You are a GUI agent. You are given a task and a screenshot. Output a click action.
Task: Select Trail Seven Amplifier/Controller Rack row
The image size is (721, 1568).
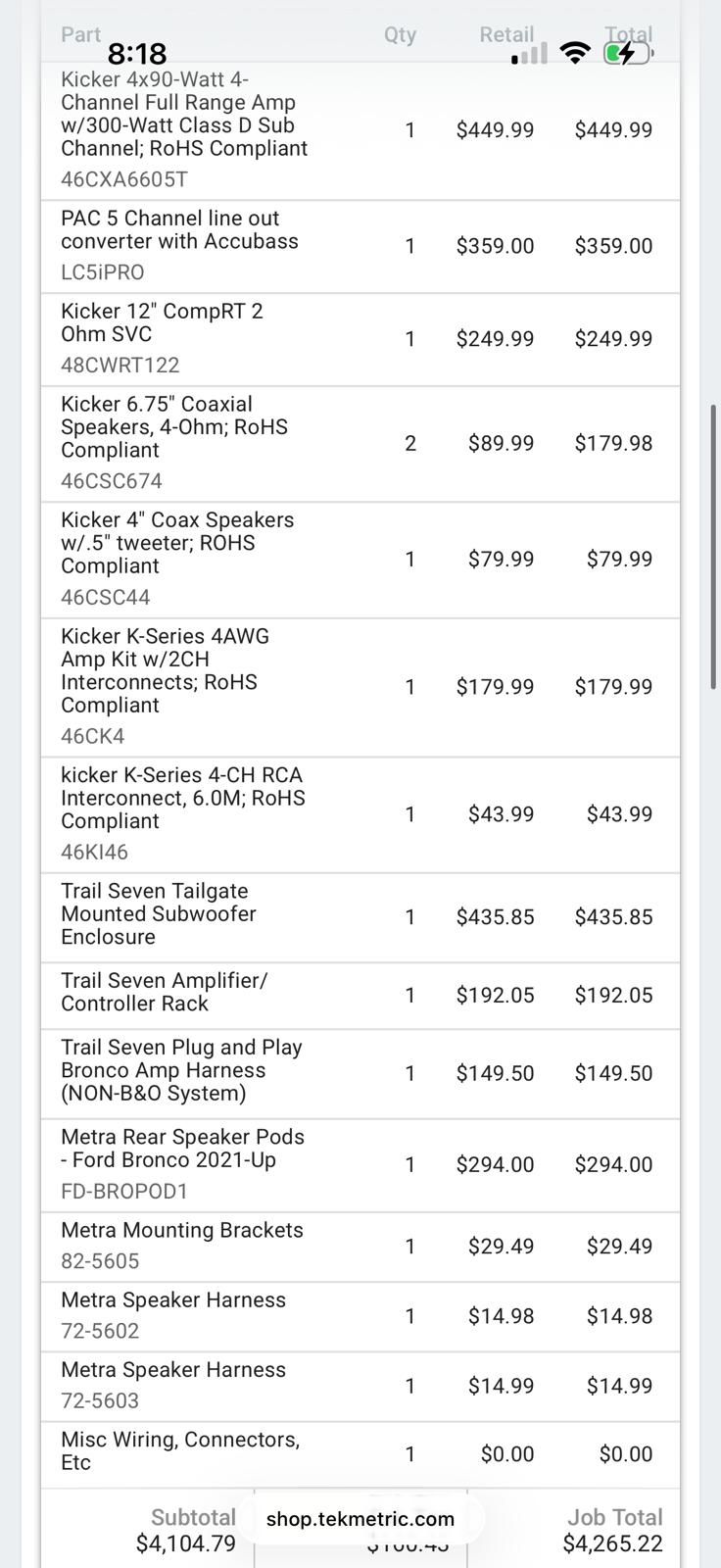[360, 996]
